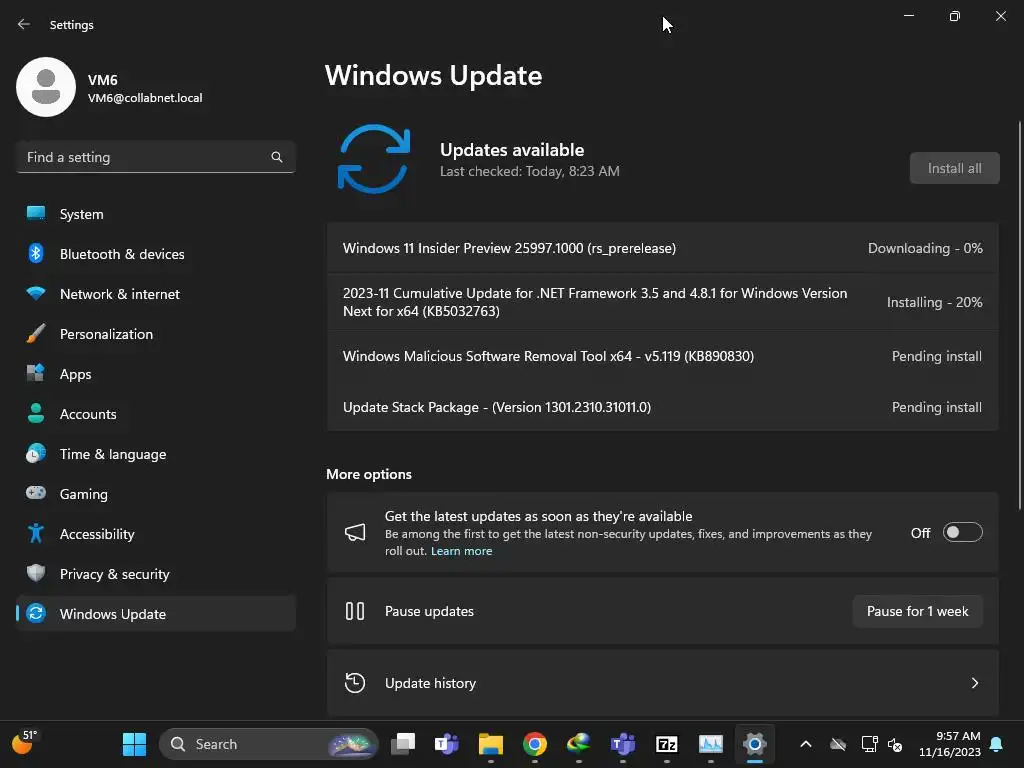Click the VM6@collabnet.local account email
The height and width of the screenshot is (768, 1024).
pos(145,98)
